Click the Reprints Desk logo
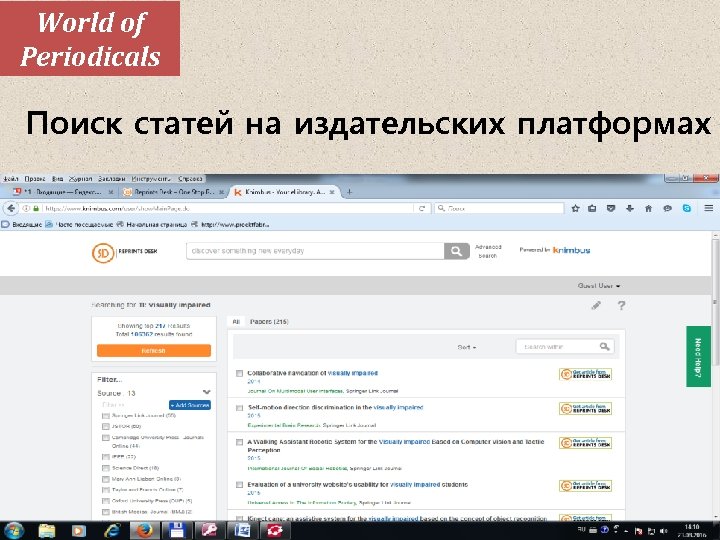This screenshot has width=720, height=540. pos(124,253)
